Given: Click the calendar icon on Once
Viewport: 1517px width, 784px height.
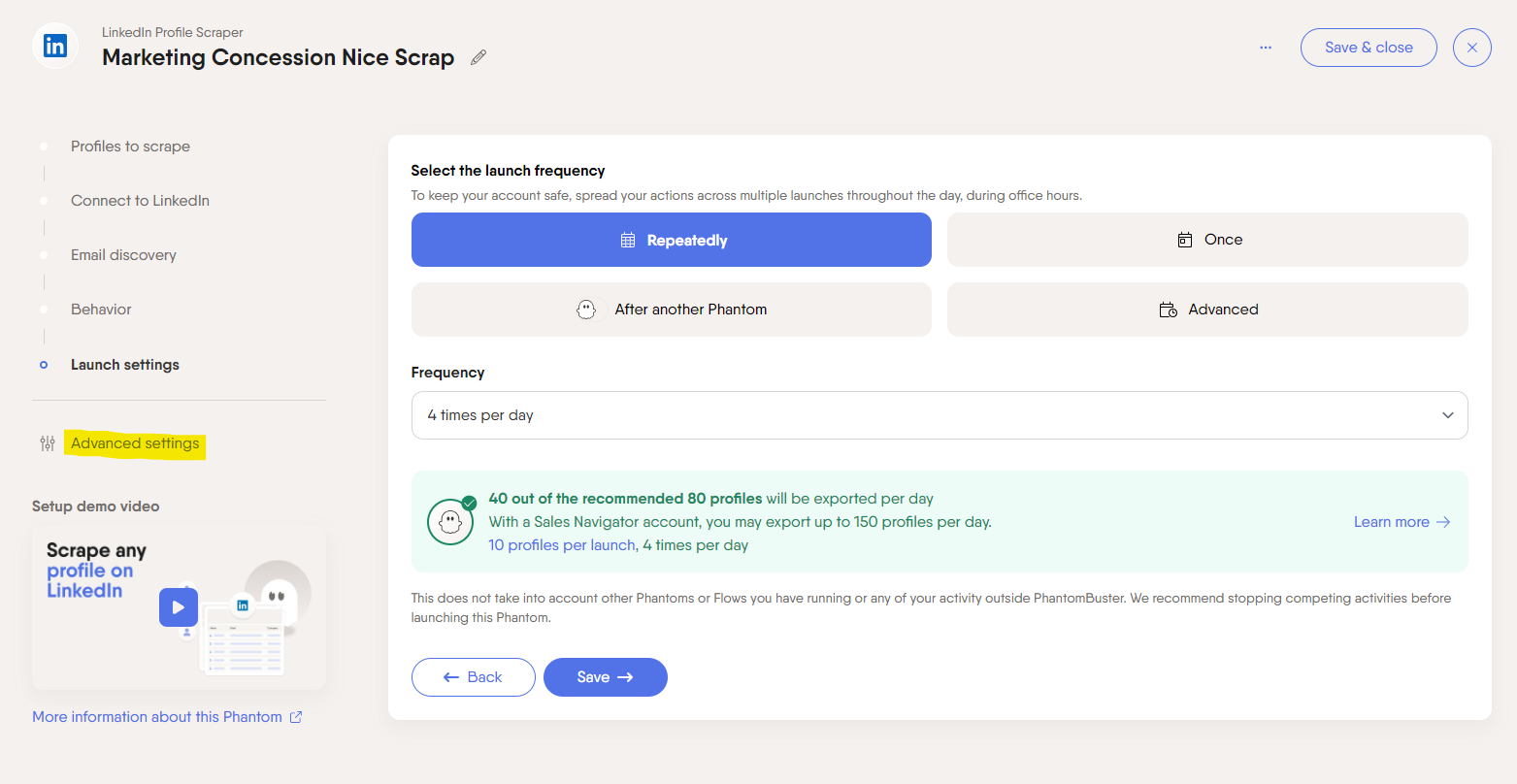Looking at the screenshot, I should 1185,240.
